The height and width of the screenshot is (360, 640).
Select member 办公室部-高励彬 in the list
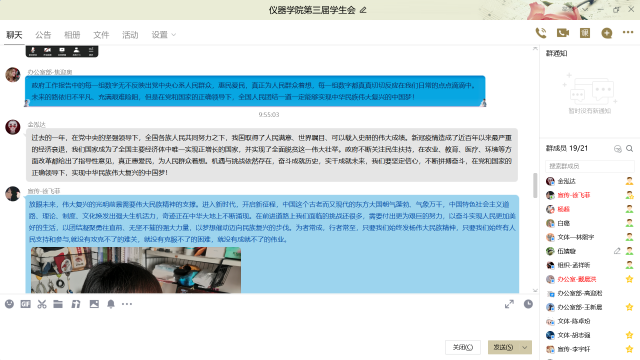[x=589, y=293]
